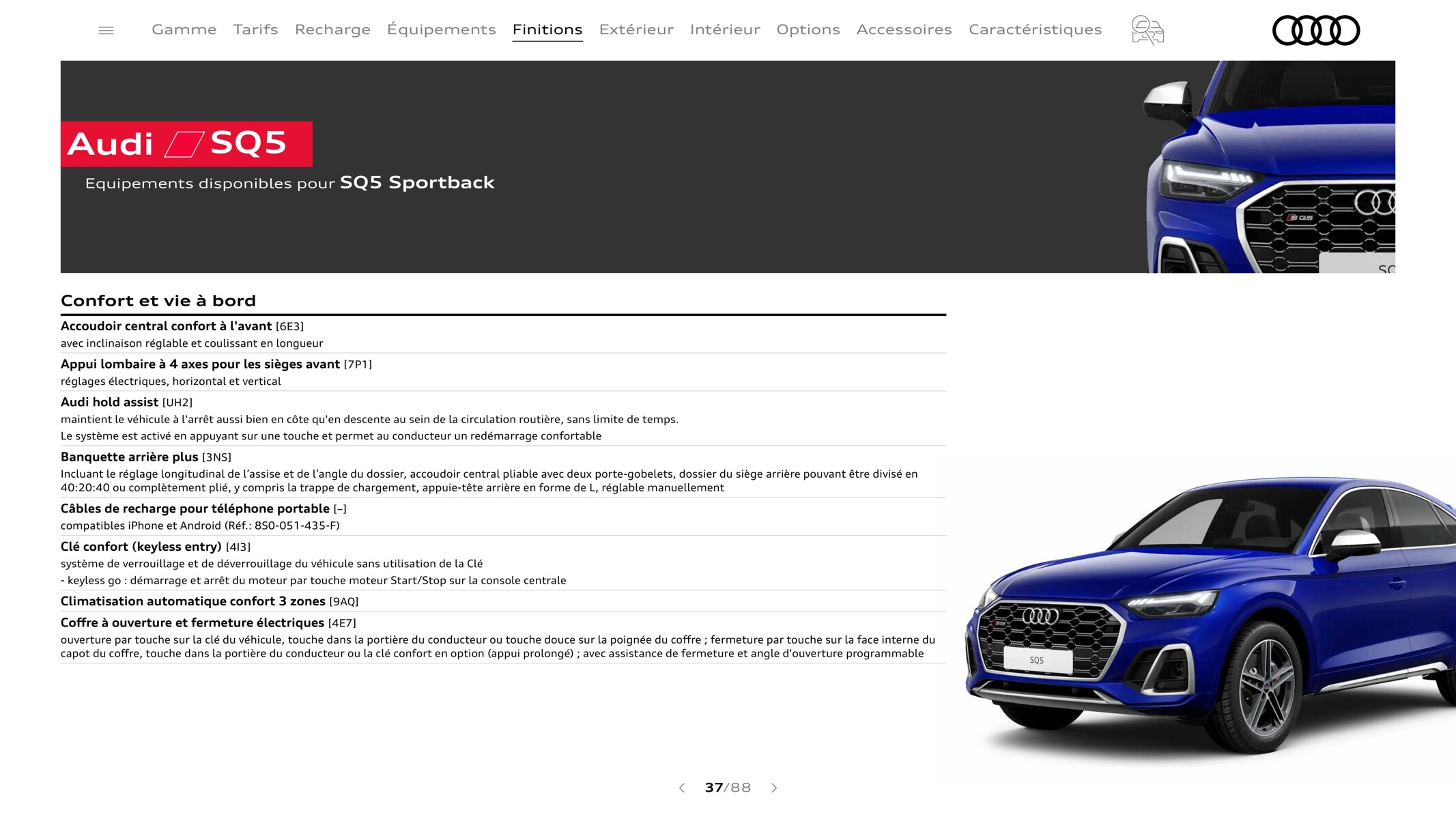Click the option code [UH2]
Viewport: 1456px width, 819px height.
click(x=177, y=403)
